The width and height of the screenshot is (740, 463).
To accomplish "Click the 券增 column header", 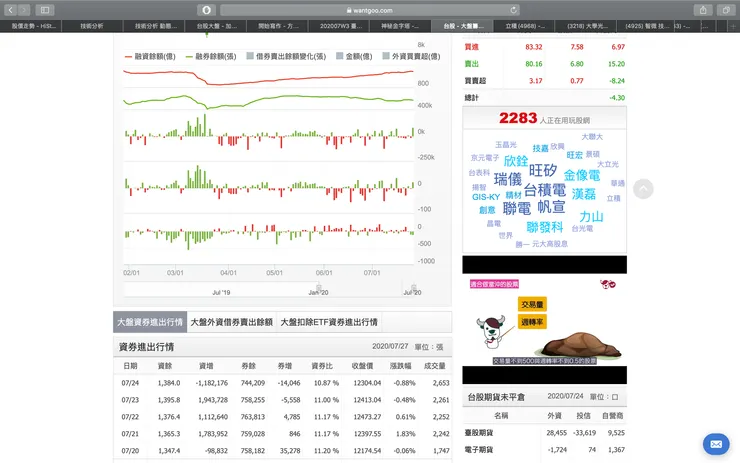I will click(x=285, y=366).
